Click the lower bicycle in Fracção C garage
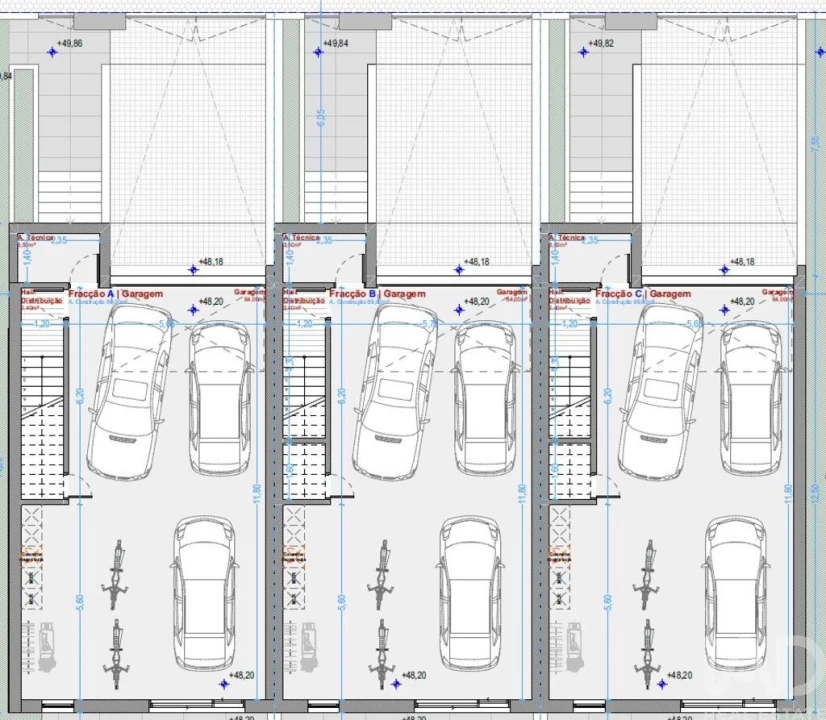 pyautogui.click(x=647, y=649)
